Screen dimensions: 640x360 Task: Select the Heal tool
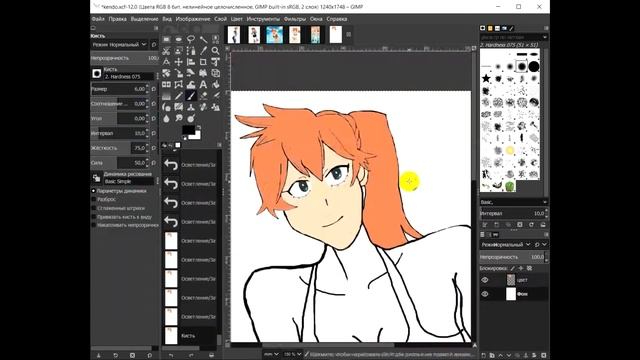click(x=203, y=107)
